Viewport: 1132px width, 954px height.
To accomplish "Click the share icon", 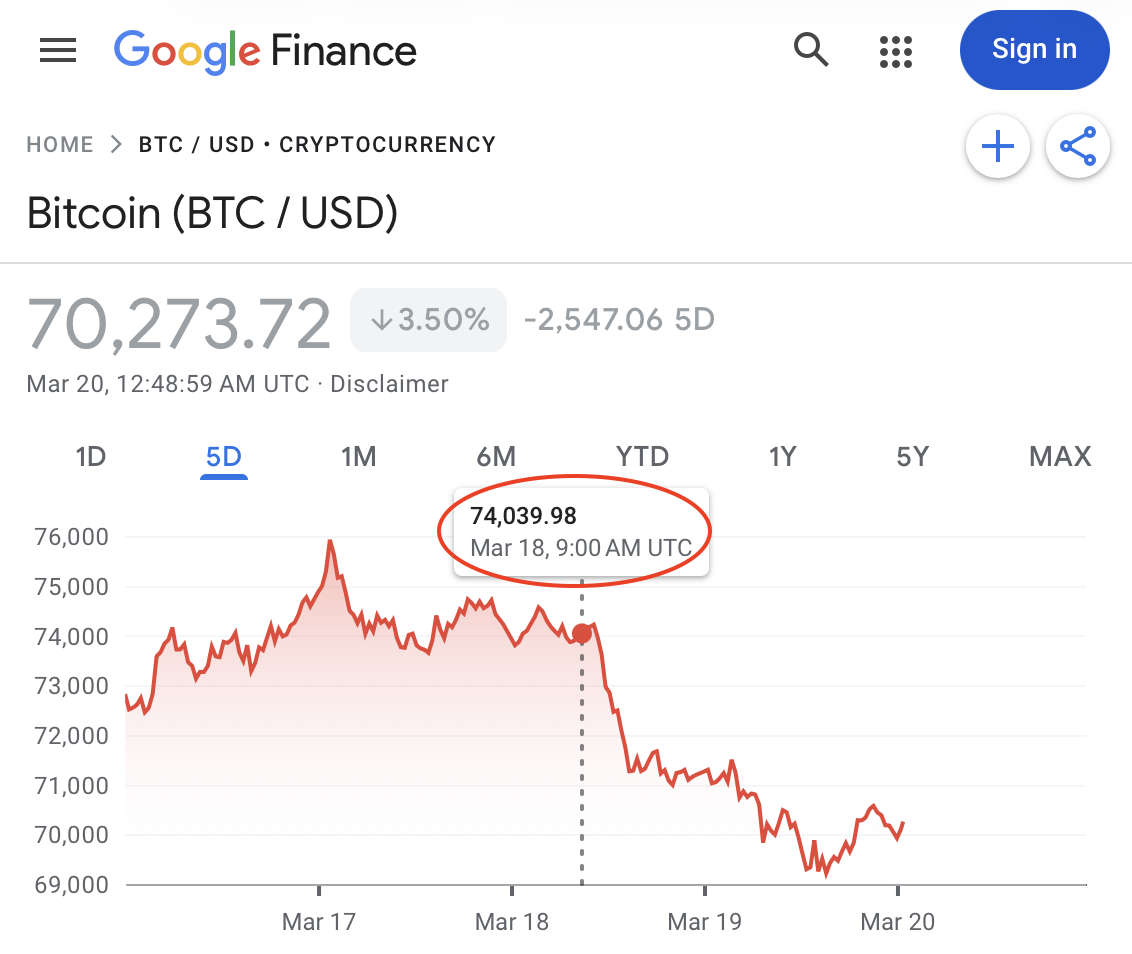I will click(x=1077, y=148).
